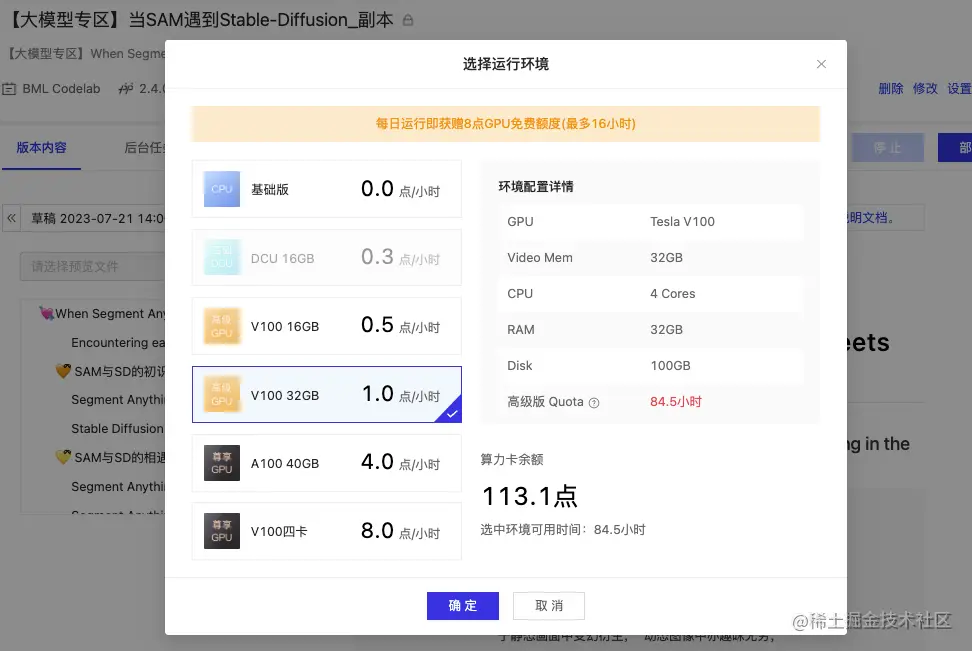Confirm environment selection with 确定 button
The width and height of the screenshot is (972, 651).
point(462,605)
